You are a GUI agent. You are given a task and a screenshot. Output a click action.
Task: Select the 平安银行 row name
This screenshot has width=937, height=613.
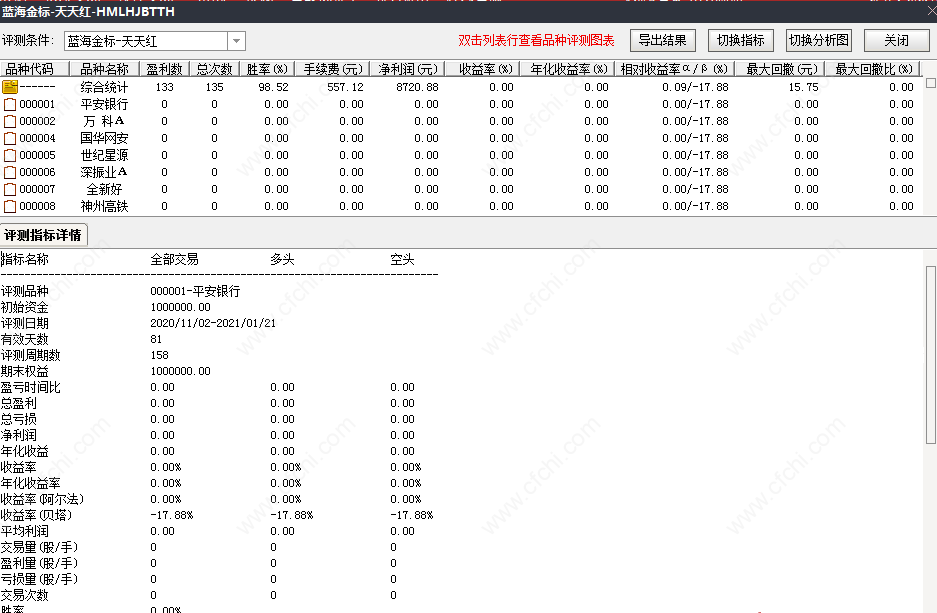click(105, 105)
